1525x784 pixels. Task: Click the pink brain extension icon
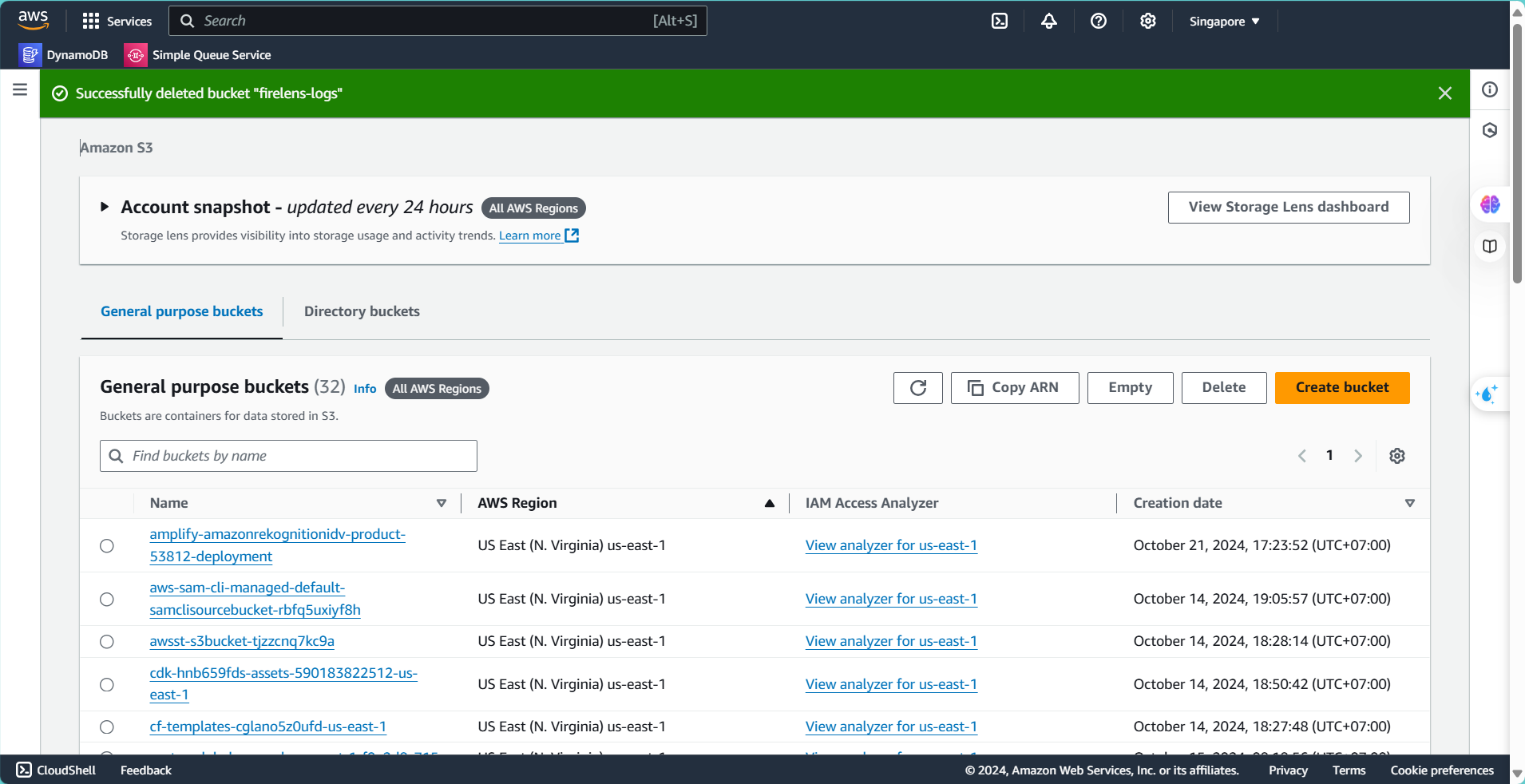click(x=1490, y=204)
